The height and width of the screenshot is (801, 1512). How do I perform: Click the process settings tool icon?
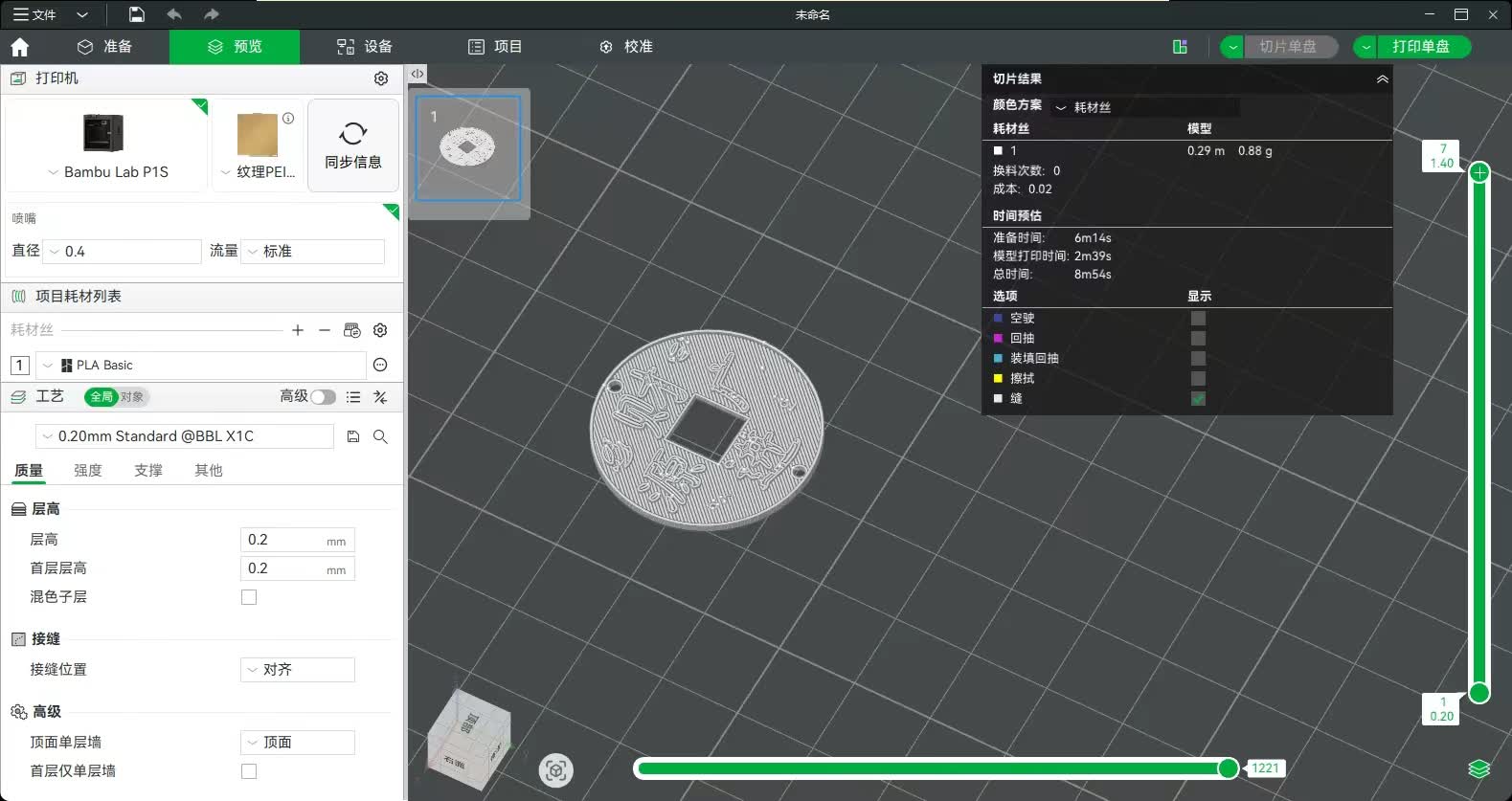(x=380, y=397)
